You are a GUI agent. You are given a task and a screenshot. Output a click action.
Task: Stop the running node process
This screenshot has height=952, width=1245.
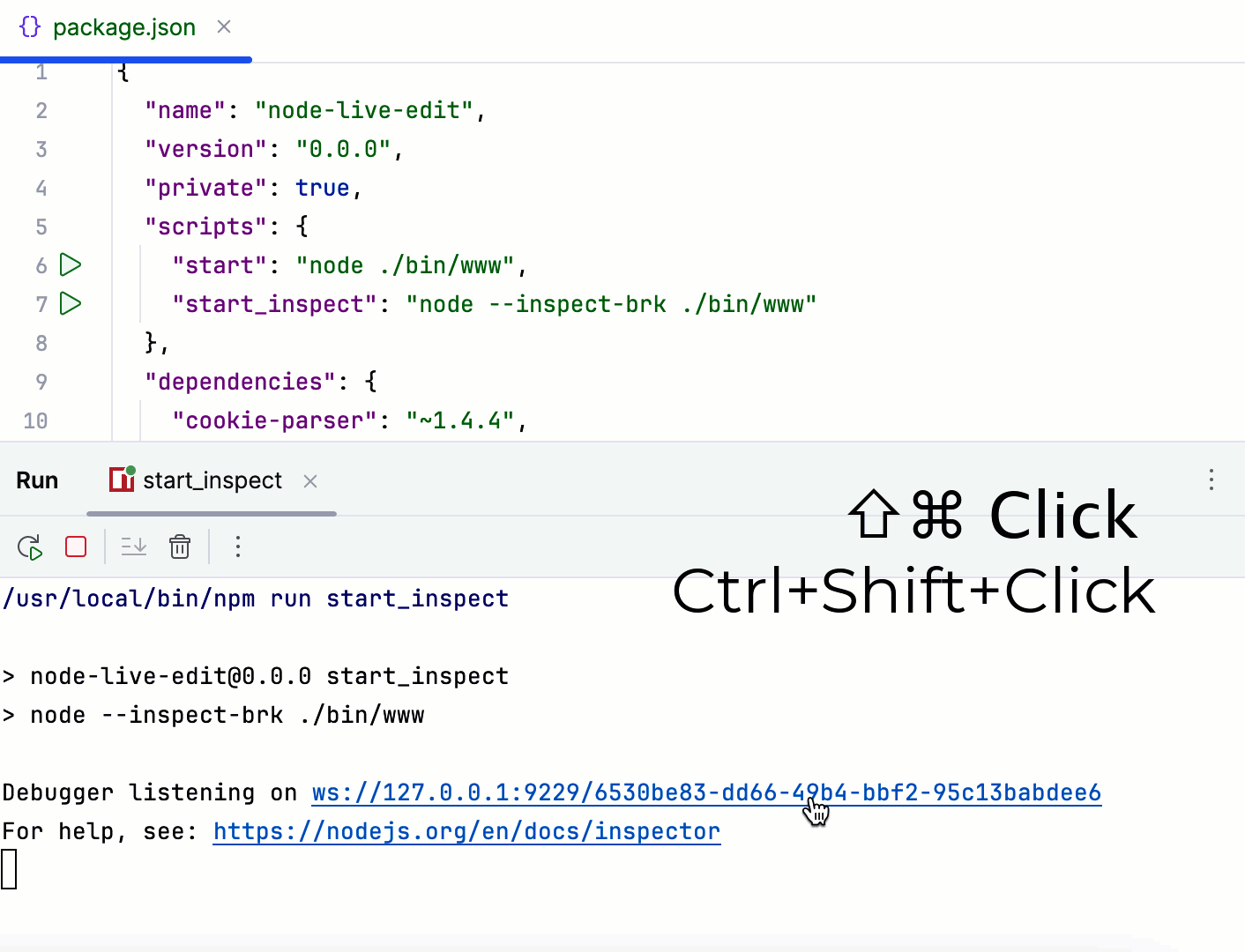[76, 547]
